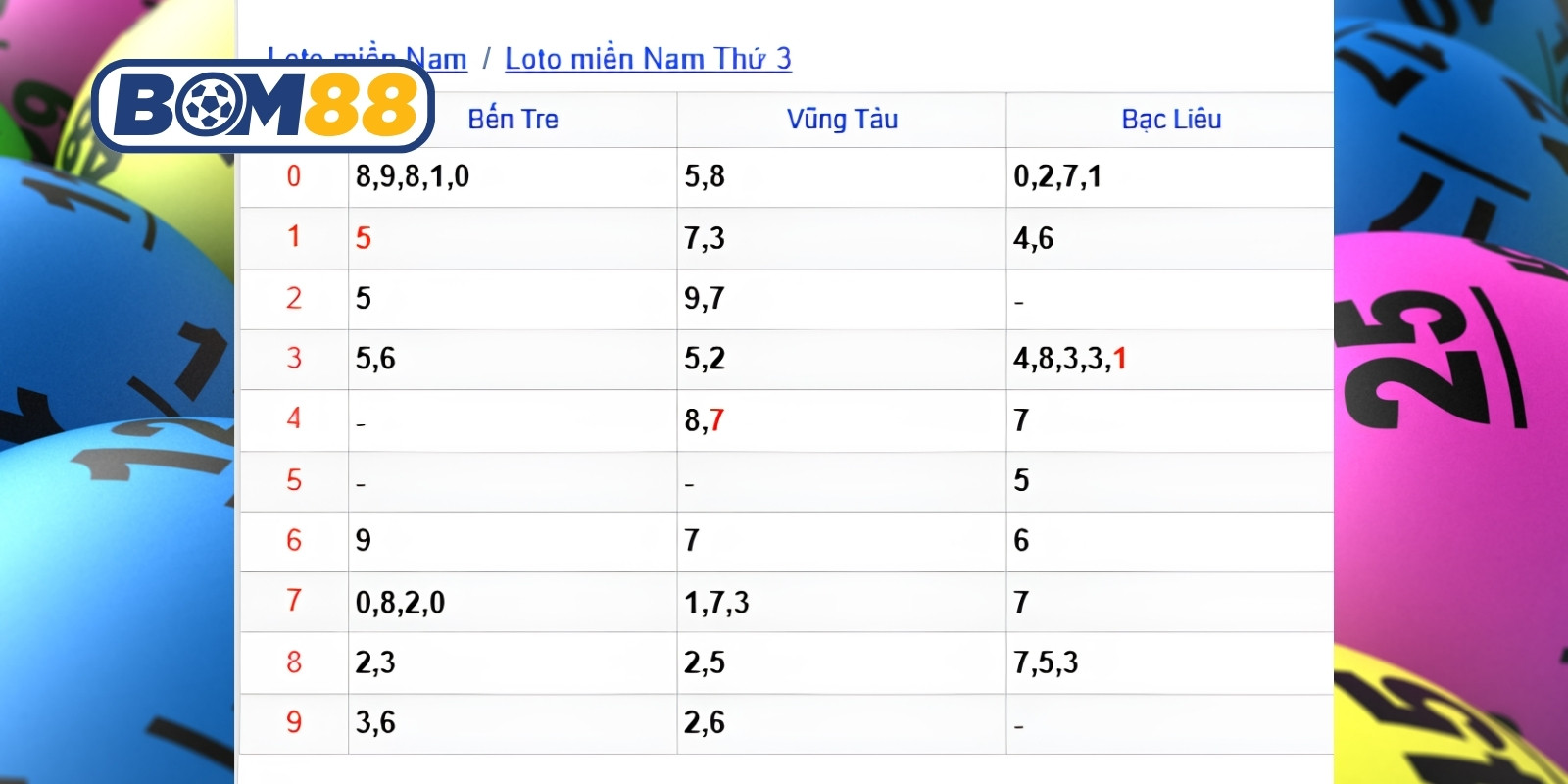The image size is (1568, 784).
Task: Select the Vũng Tàu column header
Action: [842, 120]
